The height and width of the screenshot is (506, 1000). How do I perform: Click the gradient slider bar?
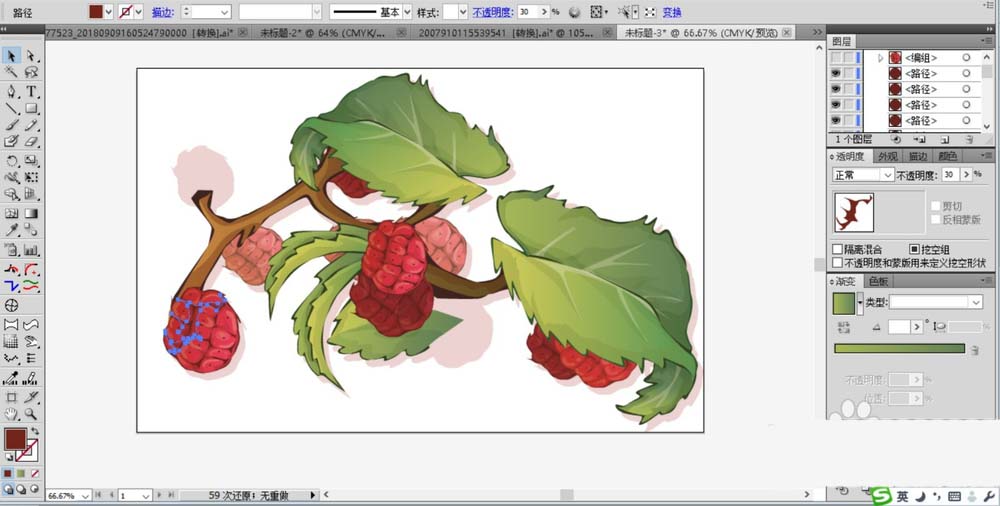pos(899,348)
